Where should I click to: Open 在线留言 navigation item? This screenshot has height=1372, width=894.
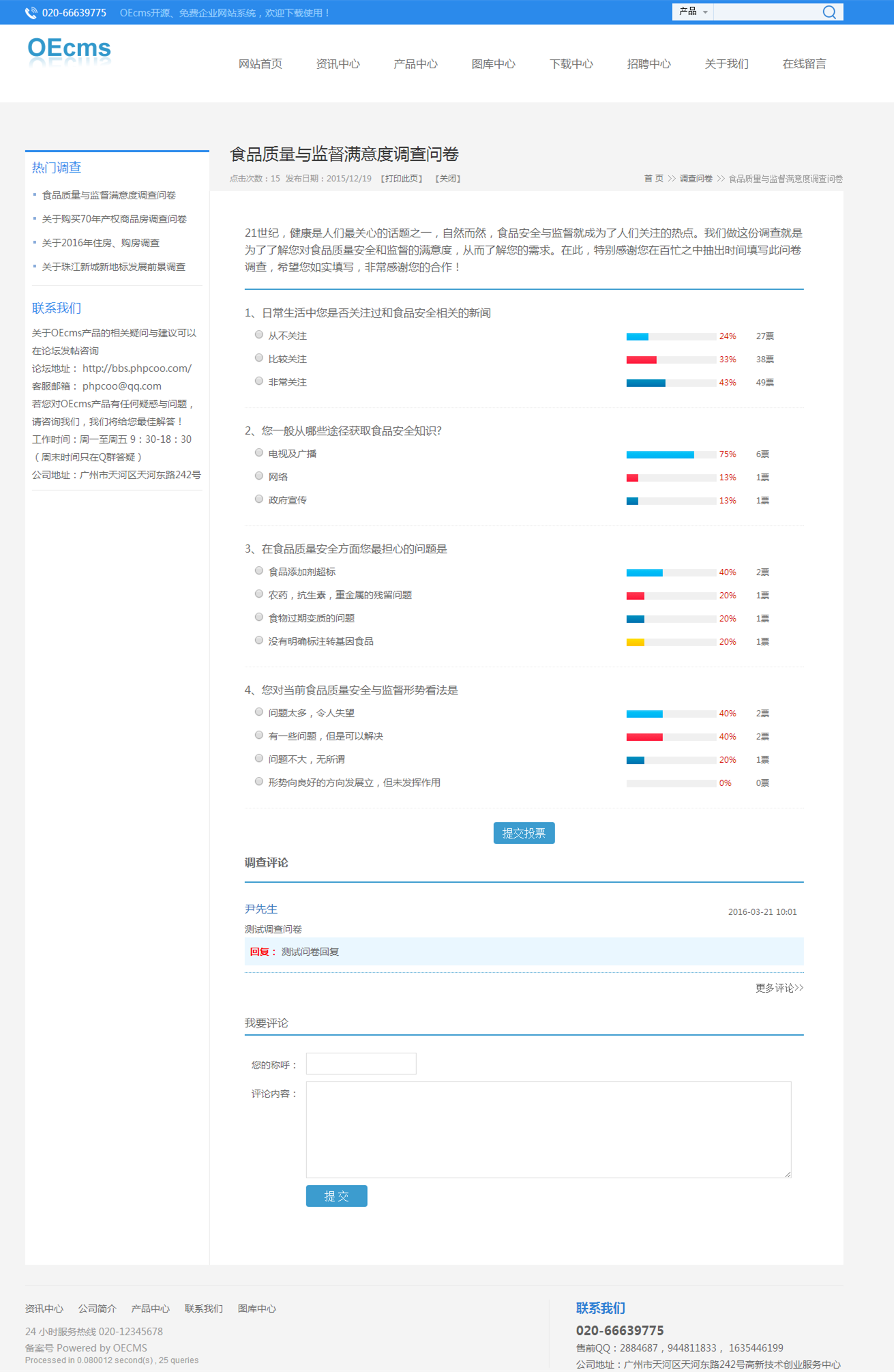click(x=805, y=64)
